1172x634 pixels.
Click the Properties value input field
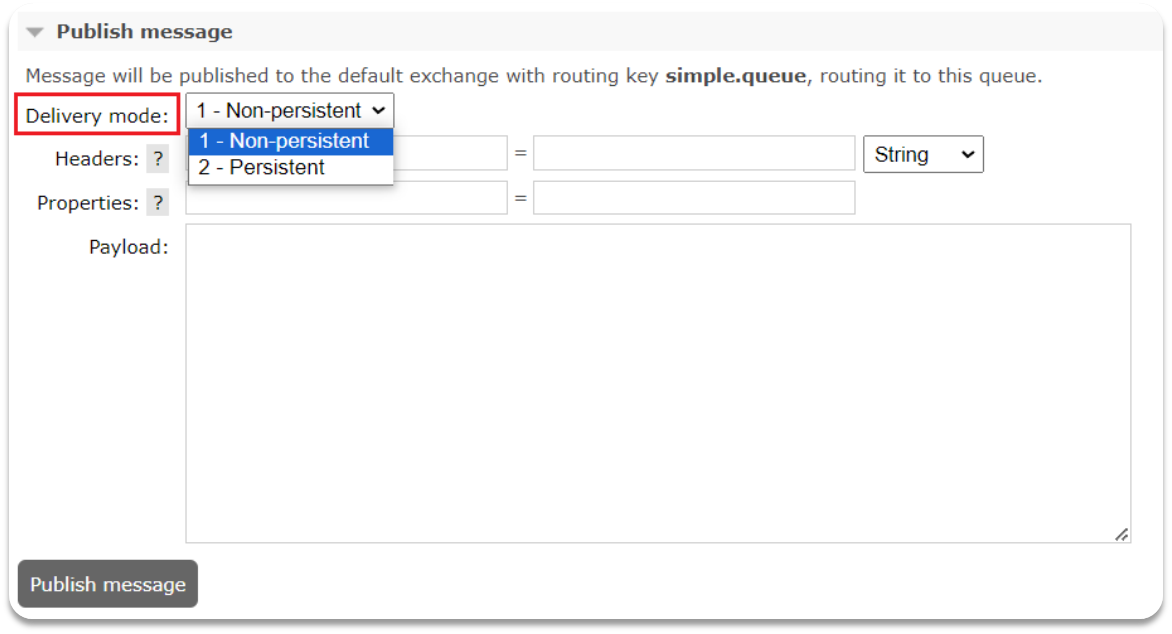tap(694, 198)
